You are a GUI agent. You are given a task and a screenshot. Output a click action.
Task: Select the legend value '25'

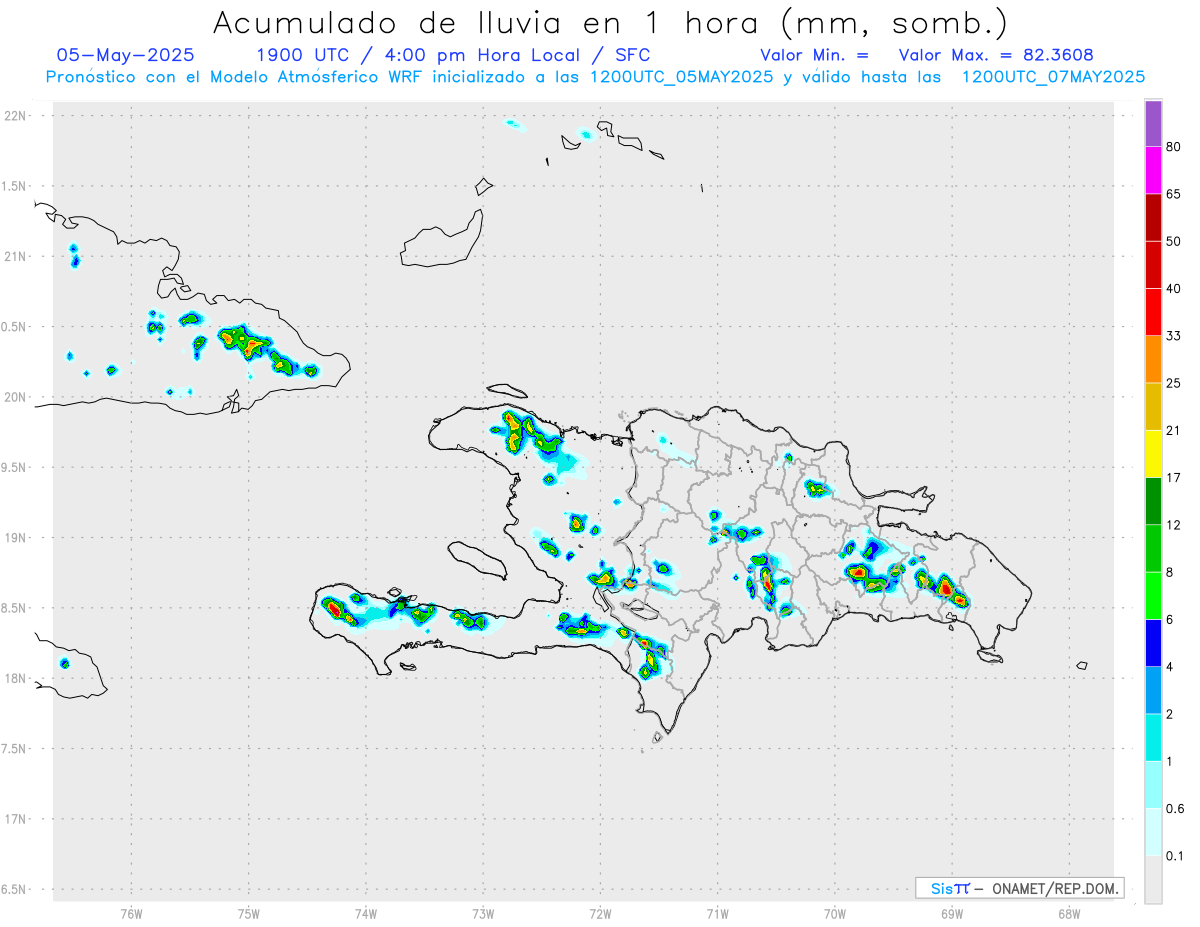(x=1174, y=383)
